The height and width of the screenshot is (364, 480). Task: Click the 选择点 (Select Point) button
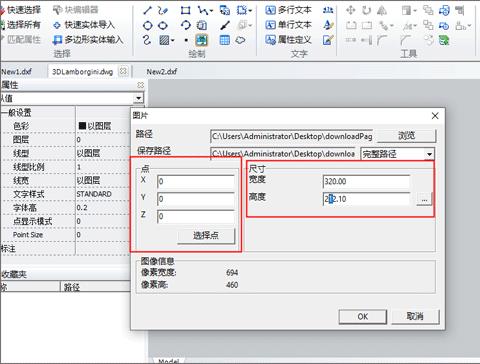[206, 236]
